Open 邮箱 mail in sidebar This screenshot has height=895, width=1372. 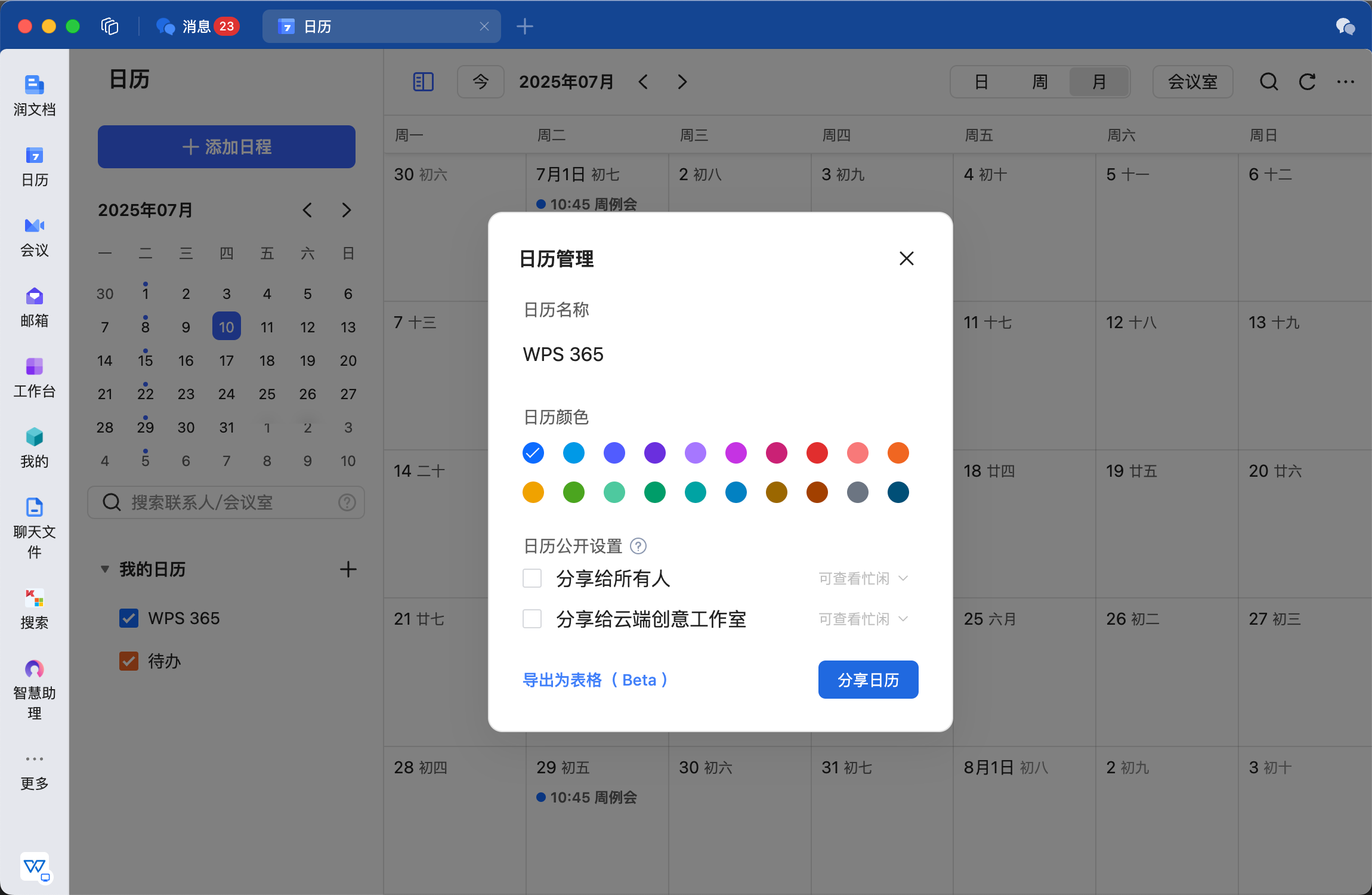point(35,307)
